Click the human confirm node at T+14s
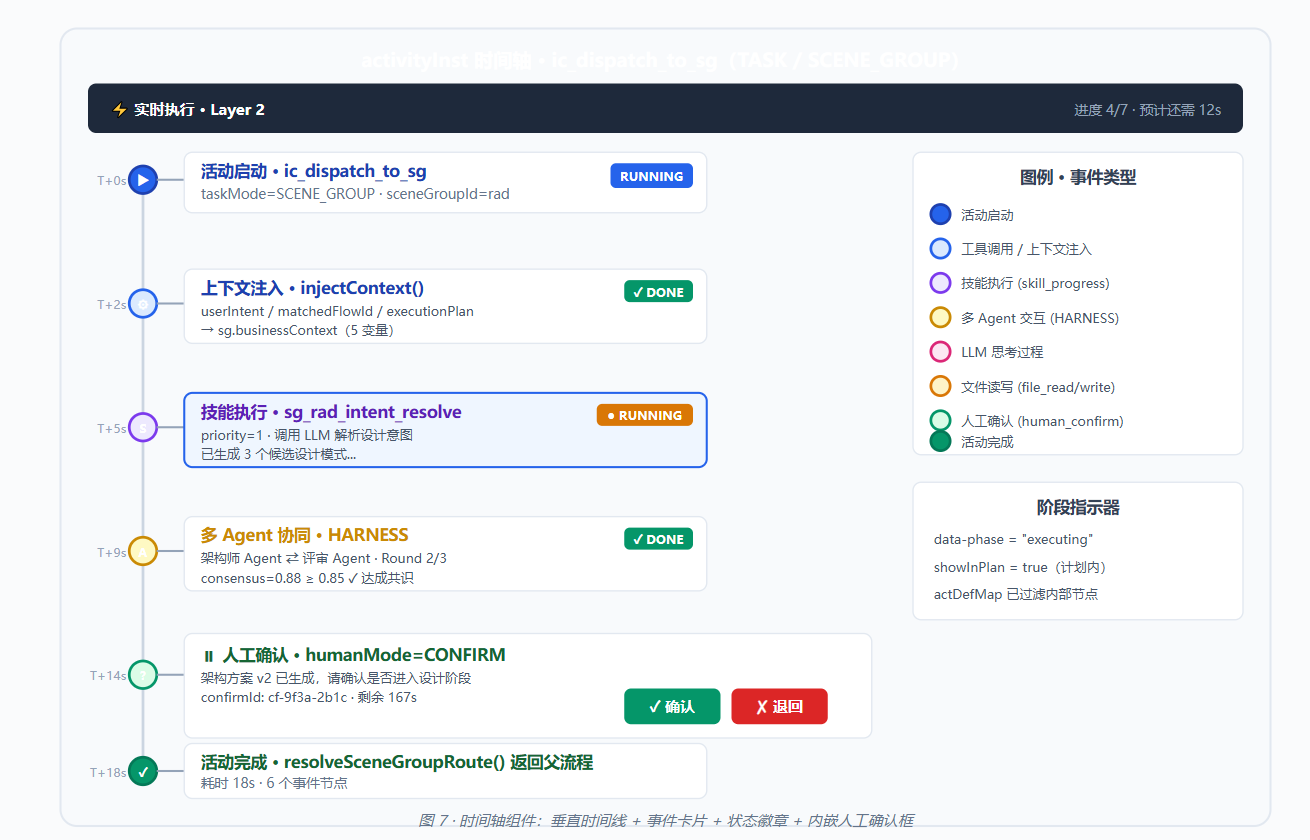Screen dimensions: 1310x840 143,675
